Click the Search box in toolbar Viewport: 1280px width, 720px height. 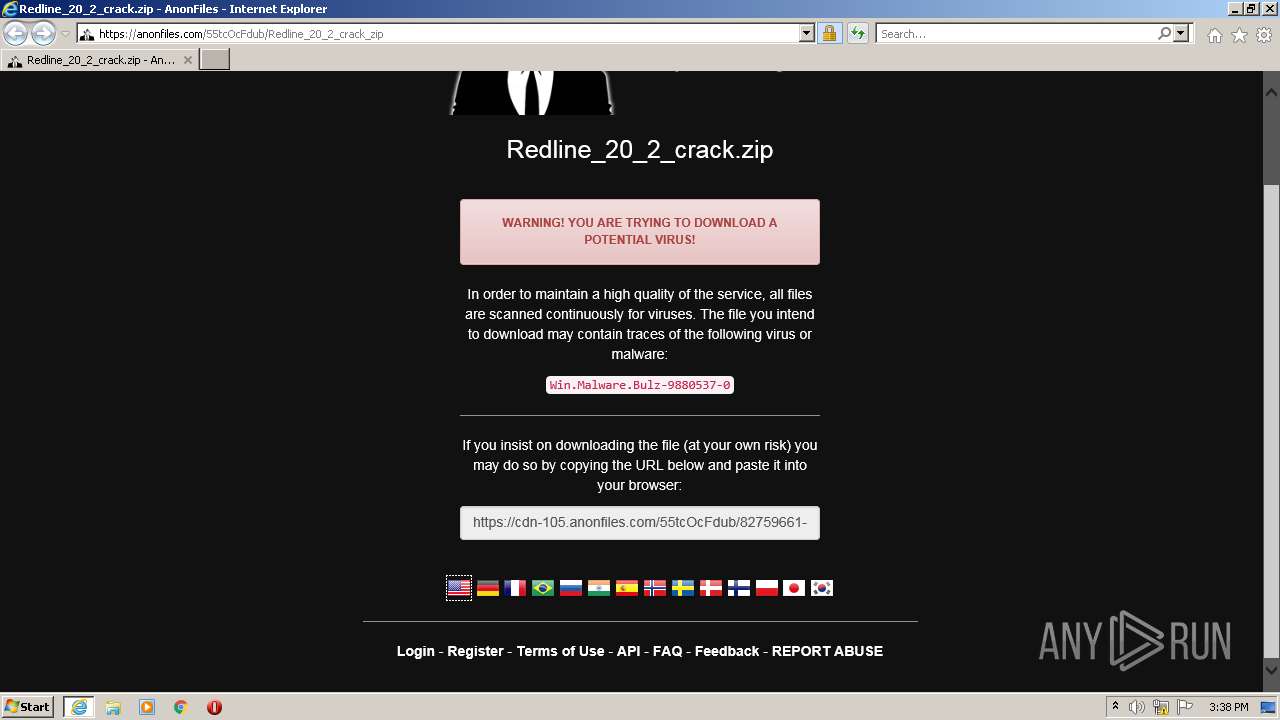pyautogui.click(x=1016, y=33)
